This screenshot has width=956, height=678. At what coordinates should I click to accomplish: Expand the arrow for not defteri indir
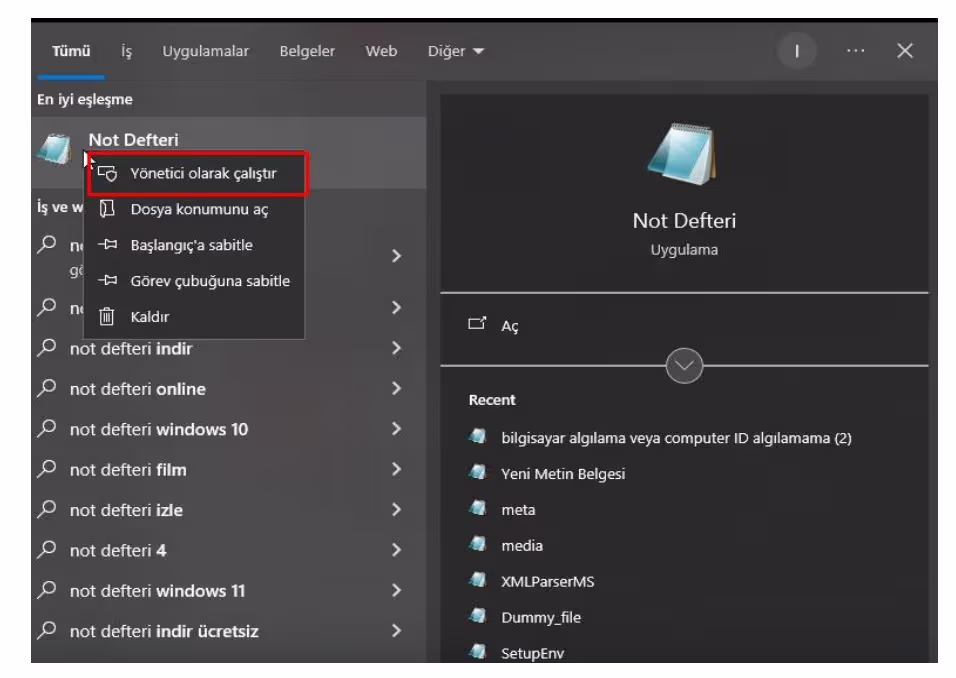coord(396,348)
